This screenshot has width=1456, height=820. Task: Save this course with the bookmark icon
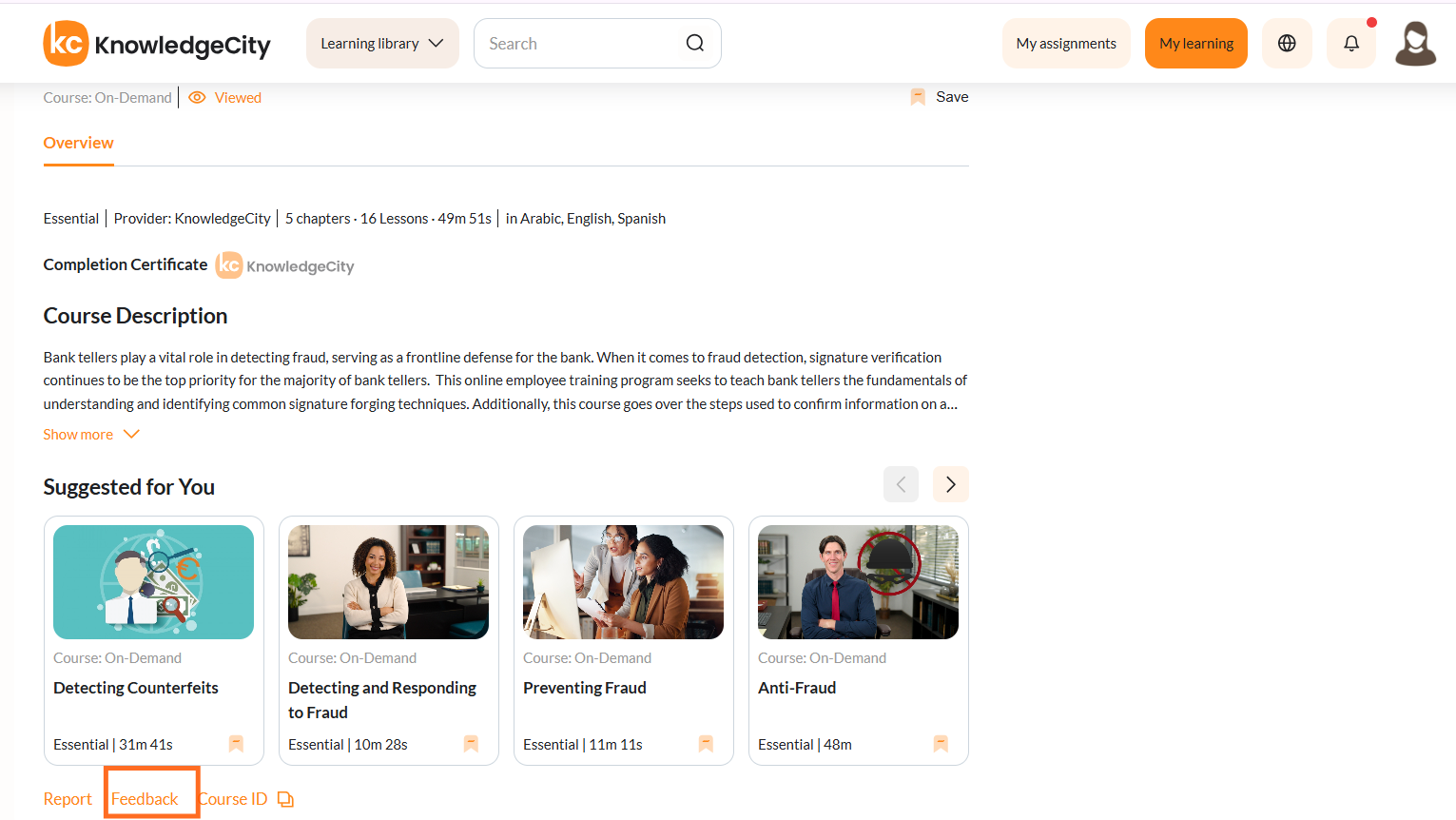tap(918, 97)
